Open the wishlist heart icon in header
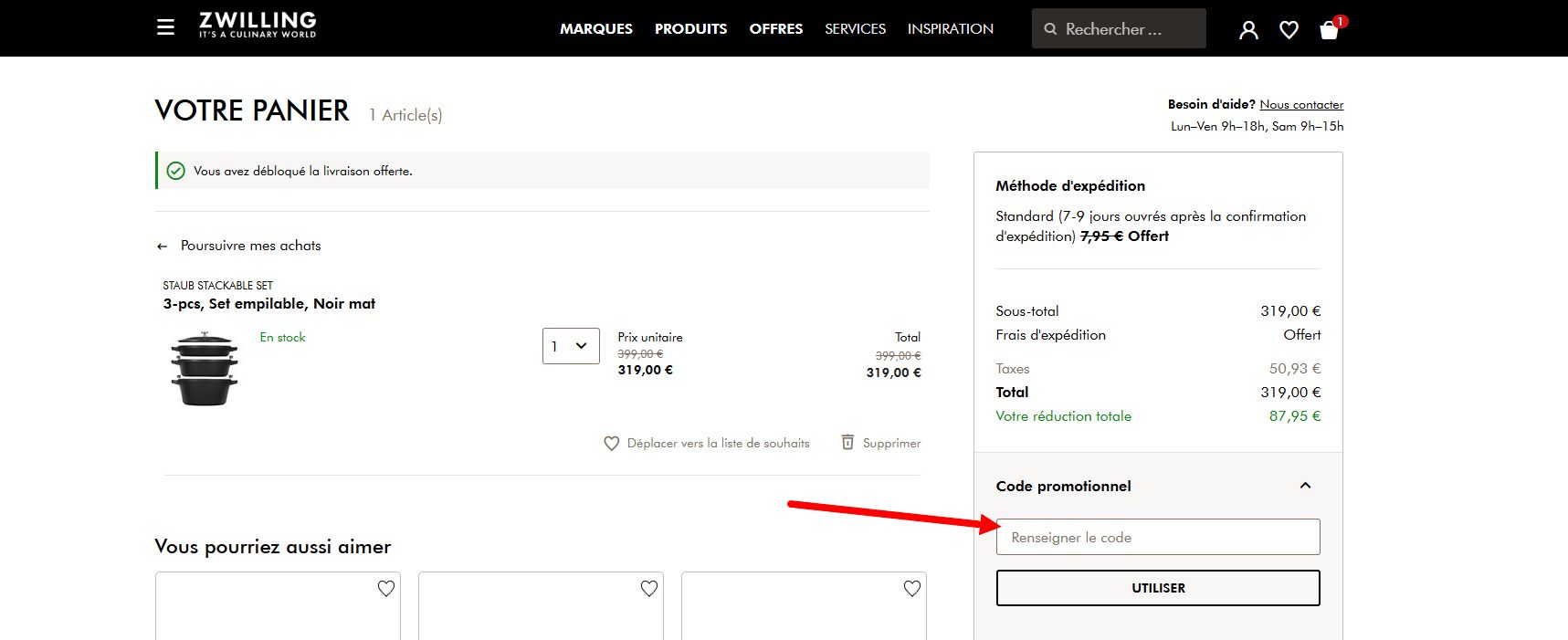 point(1289,30)
